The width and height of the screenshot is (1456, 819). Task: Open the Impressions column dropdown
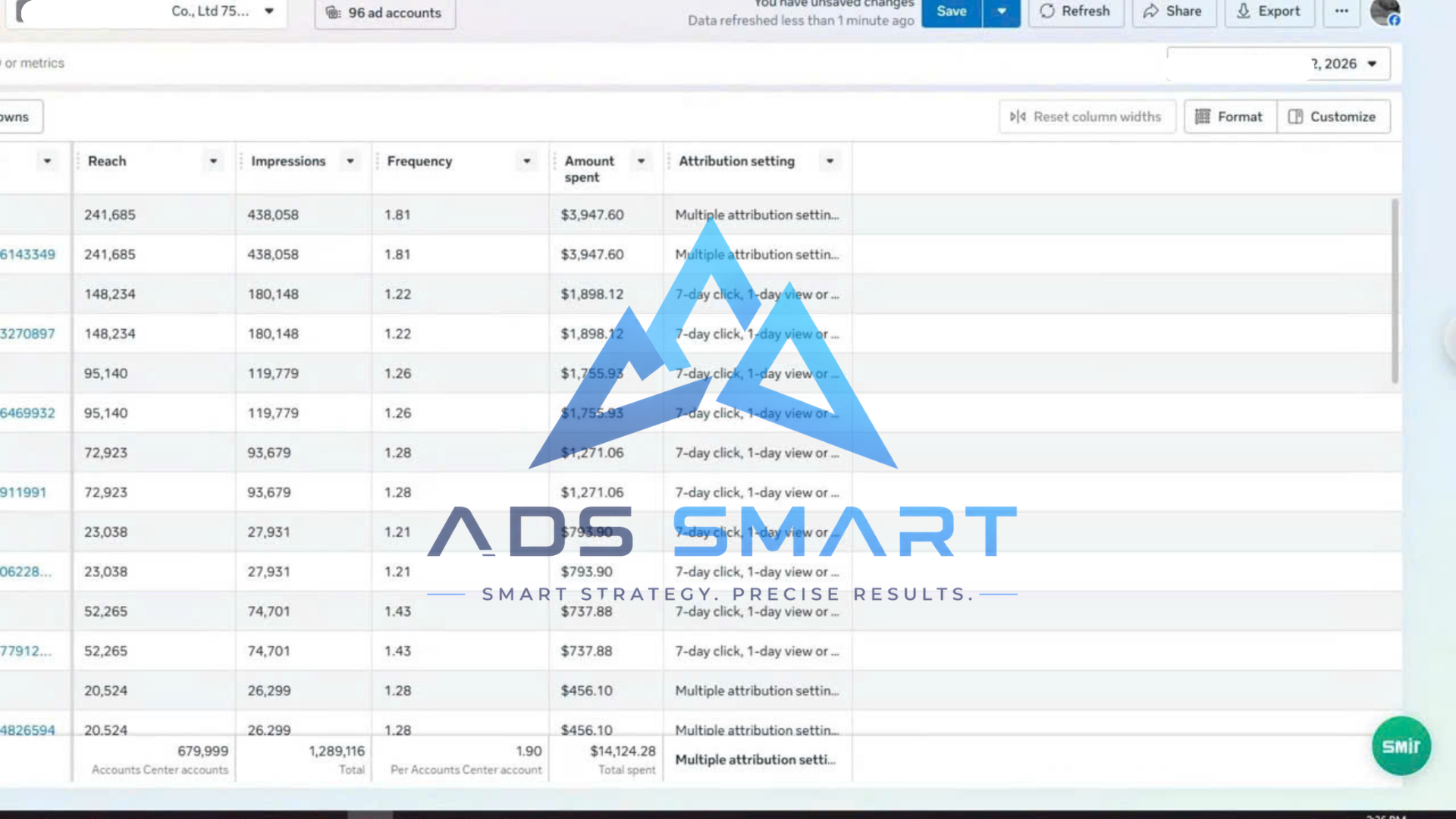(350, 162)
